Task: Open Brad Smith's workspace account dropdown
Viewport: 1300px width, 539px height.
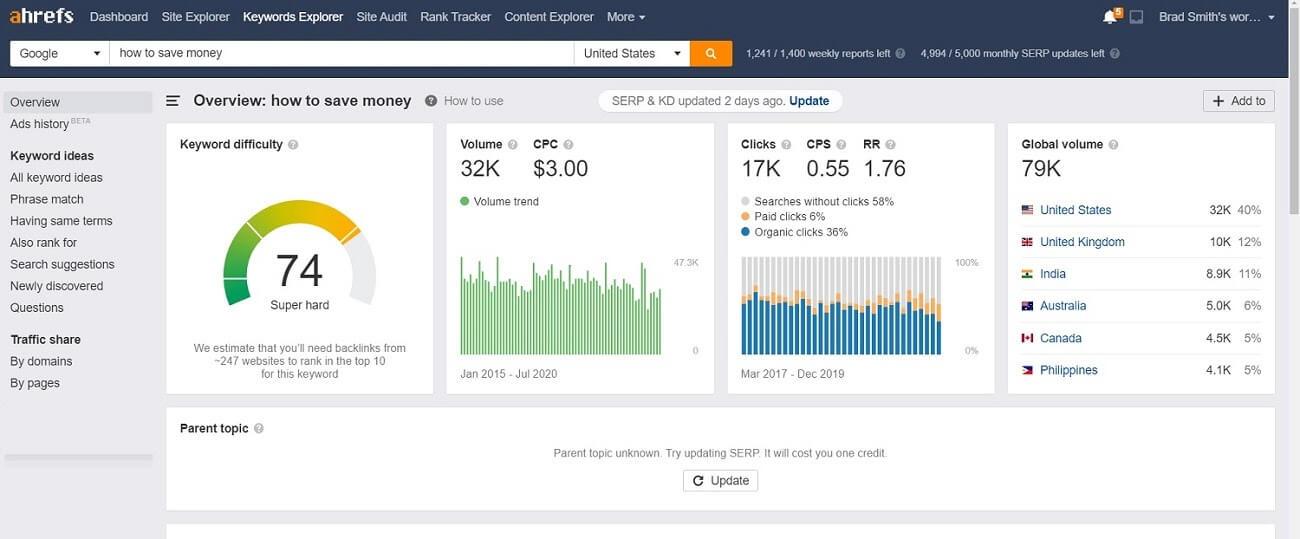Action: (x=1217, y=17)
